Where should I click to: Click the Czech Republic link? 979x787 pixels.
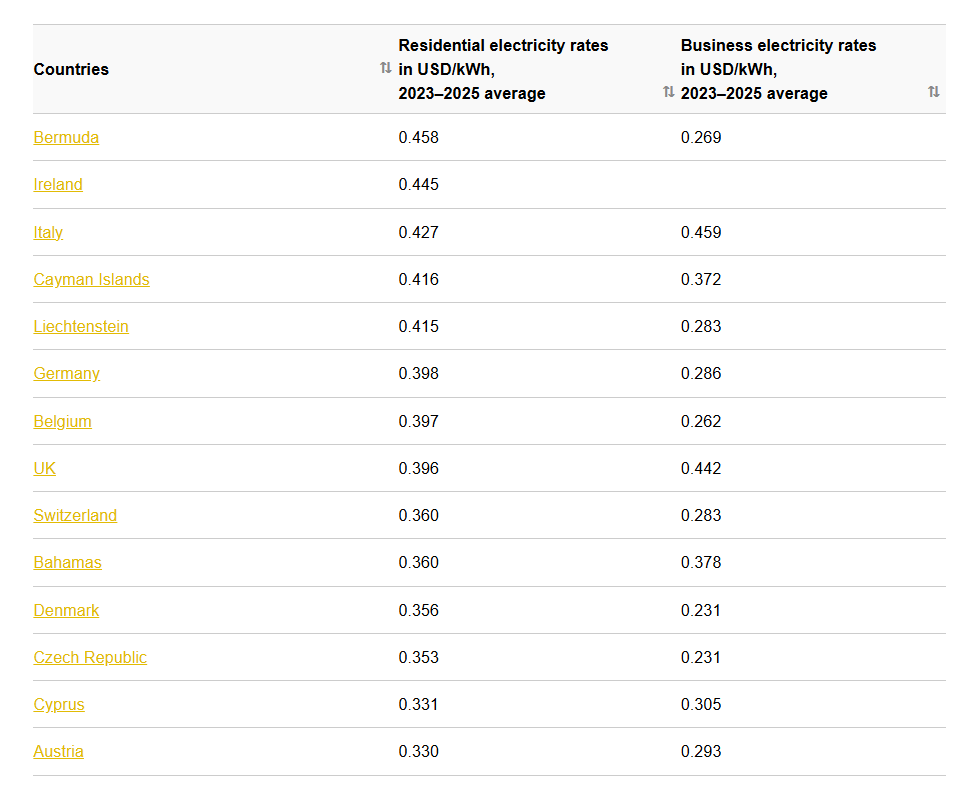point(90,657)
